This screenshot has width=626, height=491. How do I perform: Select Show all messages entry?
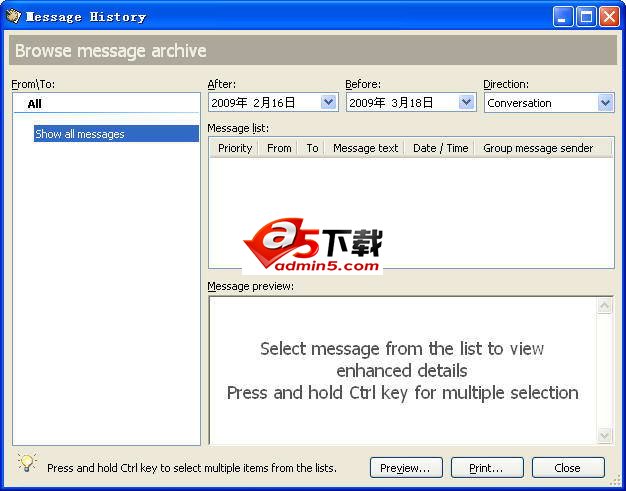coord(116,134)
